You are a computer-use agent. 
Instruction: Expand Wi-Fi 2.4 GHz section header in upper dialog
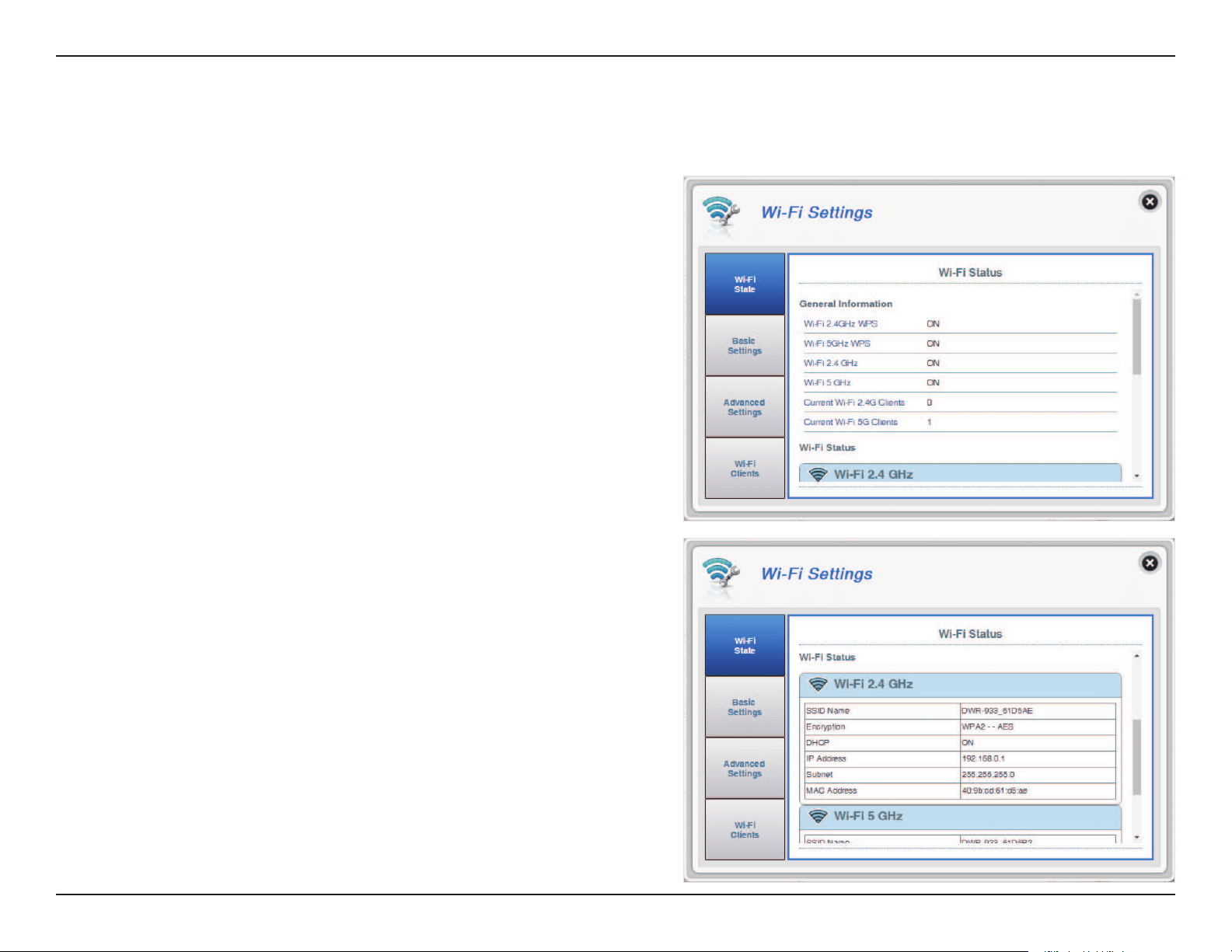tap(960, 474)
